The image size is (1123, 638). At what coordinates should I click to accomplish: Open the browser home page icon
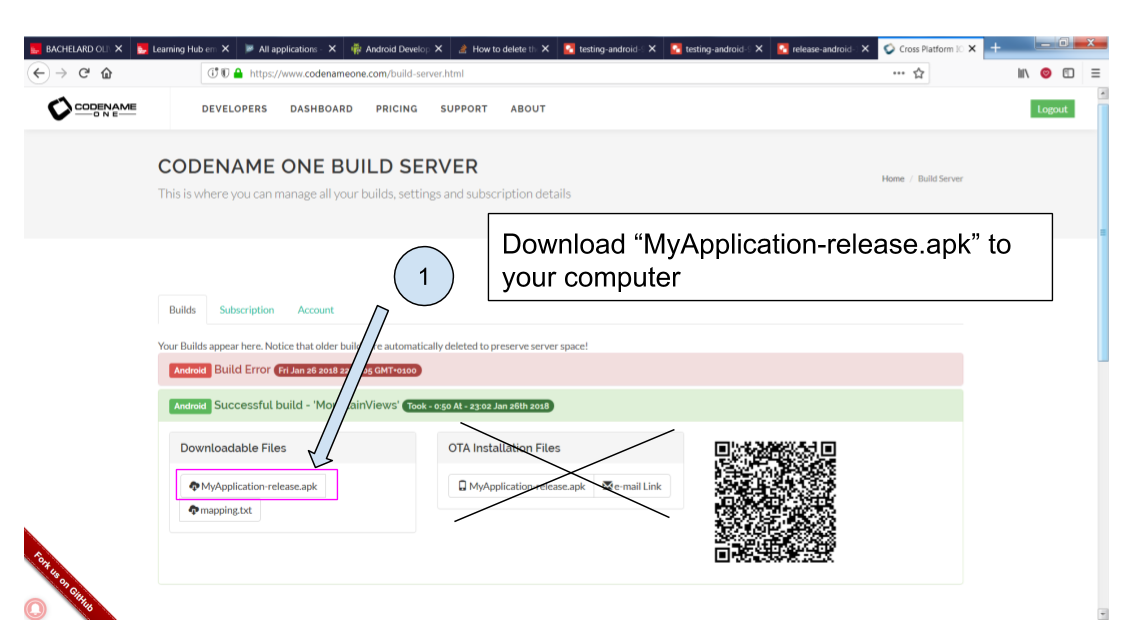tap(107, 73)
